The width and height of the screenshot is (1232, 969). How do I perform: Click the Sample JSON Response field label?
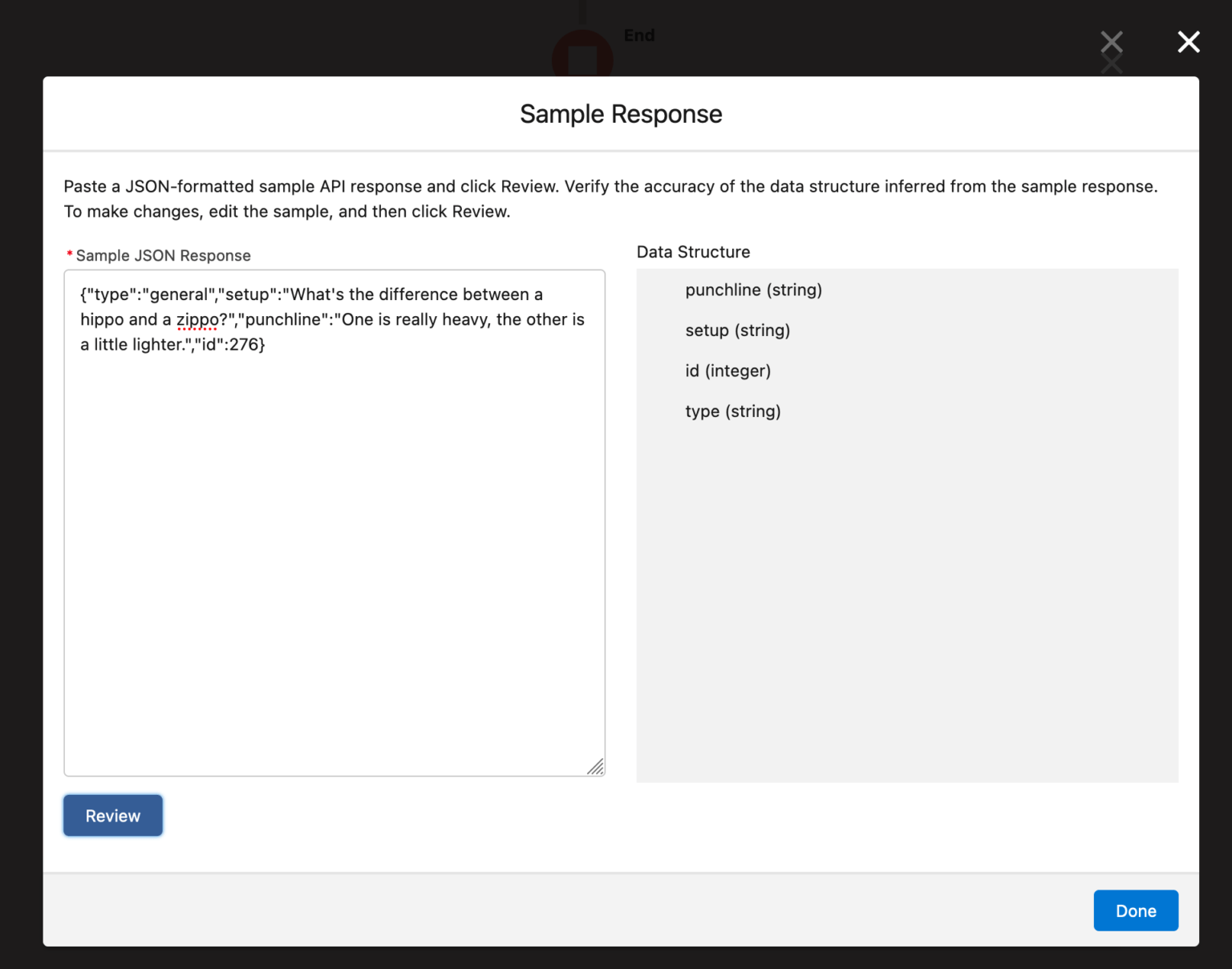(163, 255)
